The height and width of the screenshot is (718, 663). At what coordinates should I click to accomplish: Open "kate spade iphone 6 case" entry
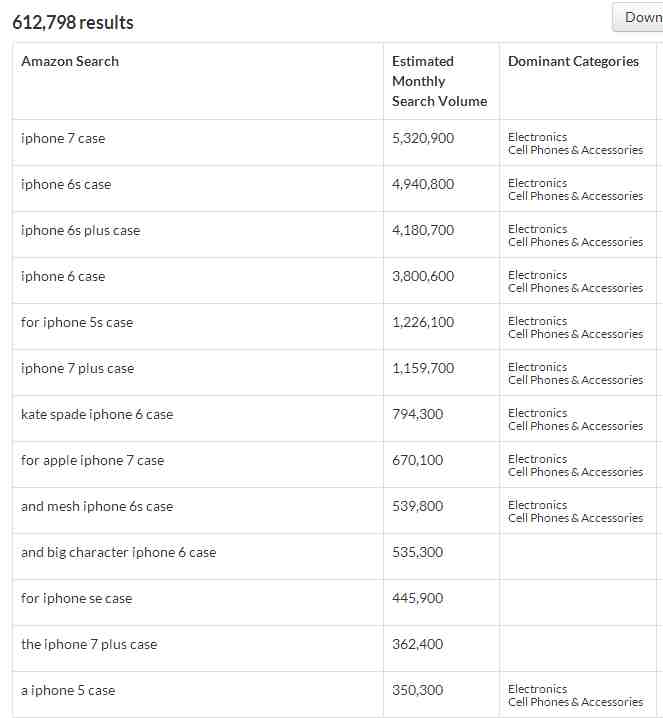[x=97, y=414]
